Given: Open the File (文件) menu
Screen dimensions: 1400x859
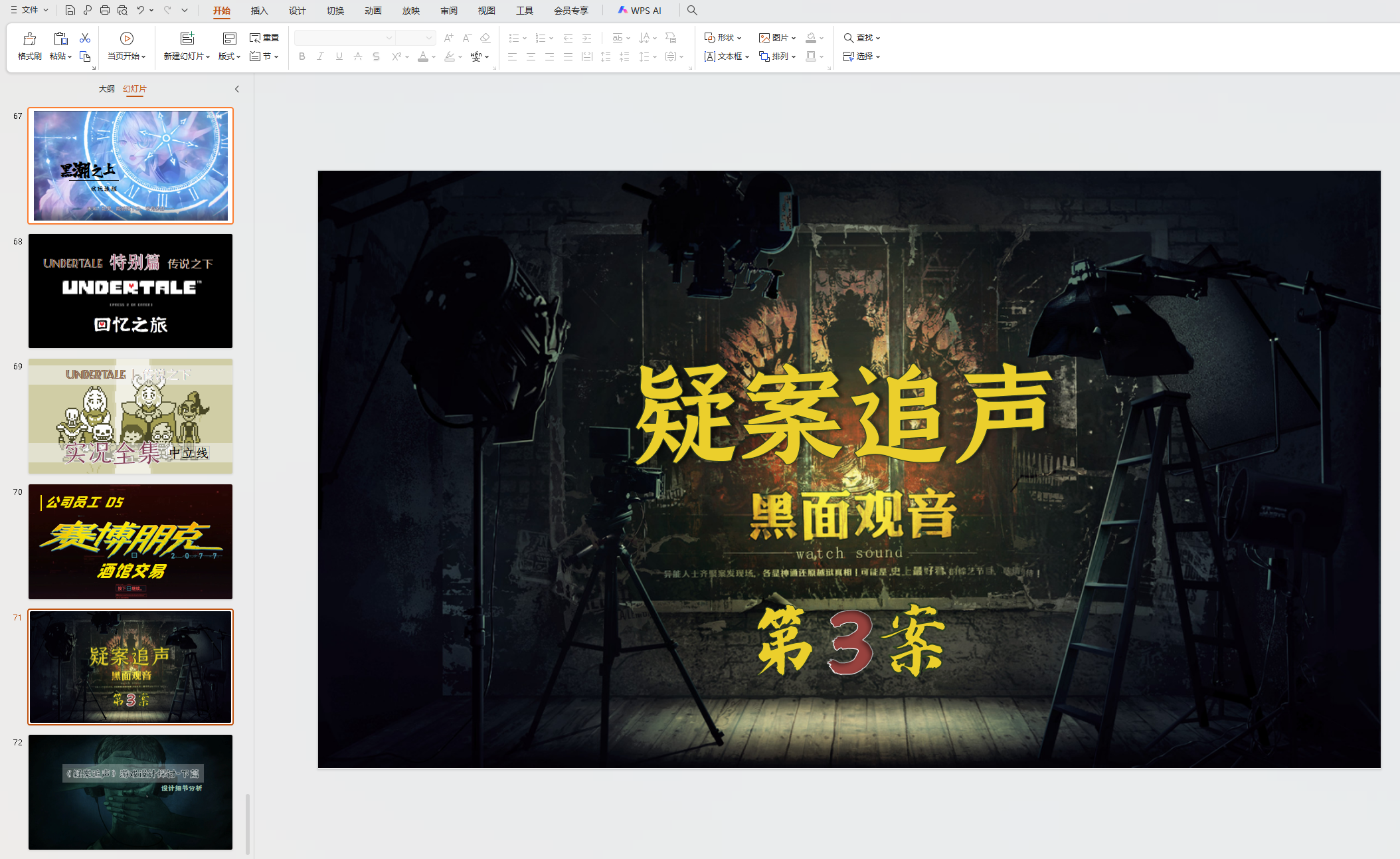Looking at the screenshot, I should pyautogui.click(x=30, y=10).
